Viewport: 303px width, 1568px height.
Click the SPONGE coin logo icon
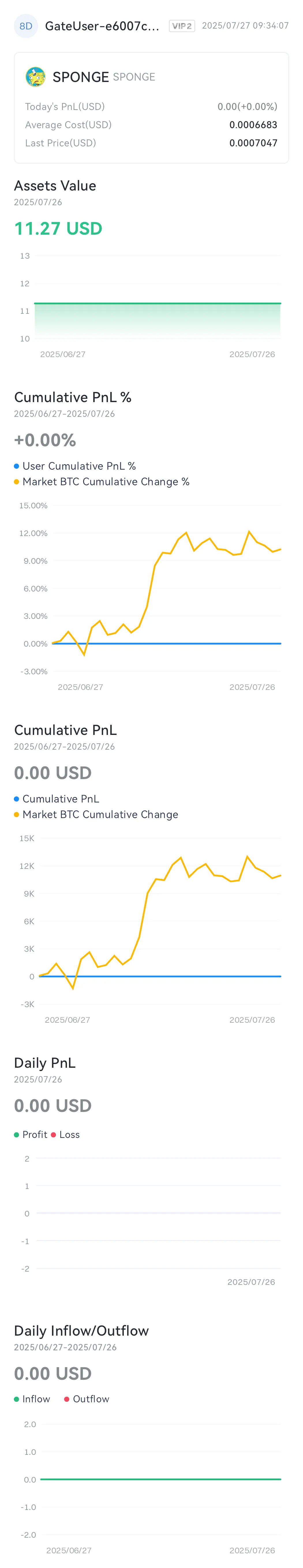(x=36, y=77)
